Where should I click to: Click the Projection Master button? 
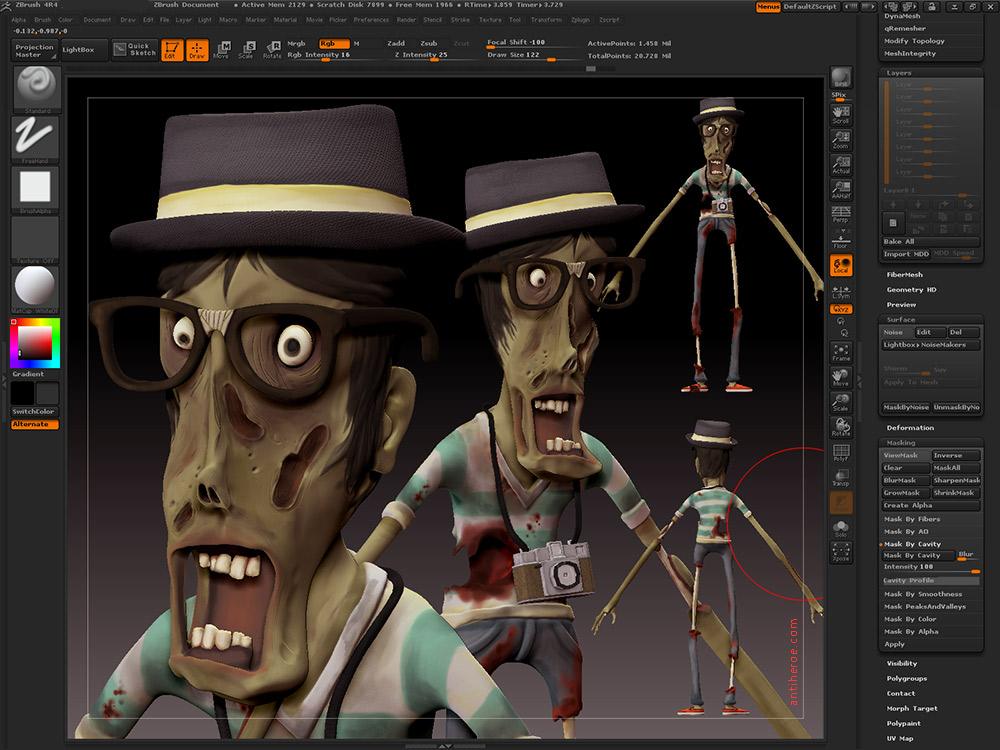(34, 50)
